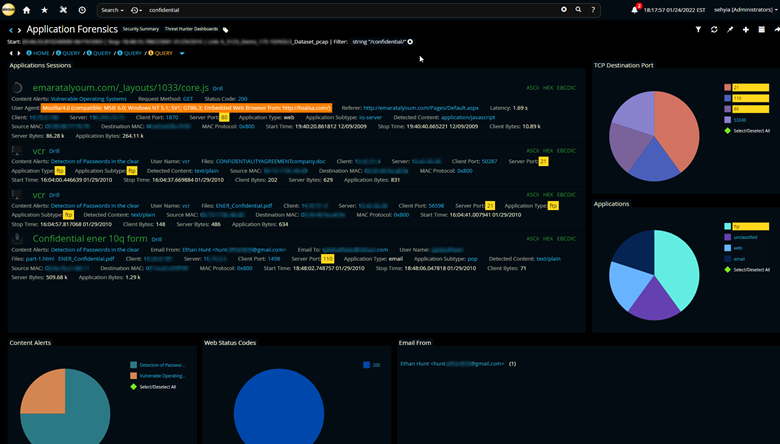Click the clear circle icon in search bar
The height and width of the screenshot is (444, 780).
pos(564,9)
